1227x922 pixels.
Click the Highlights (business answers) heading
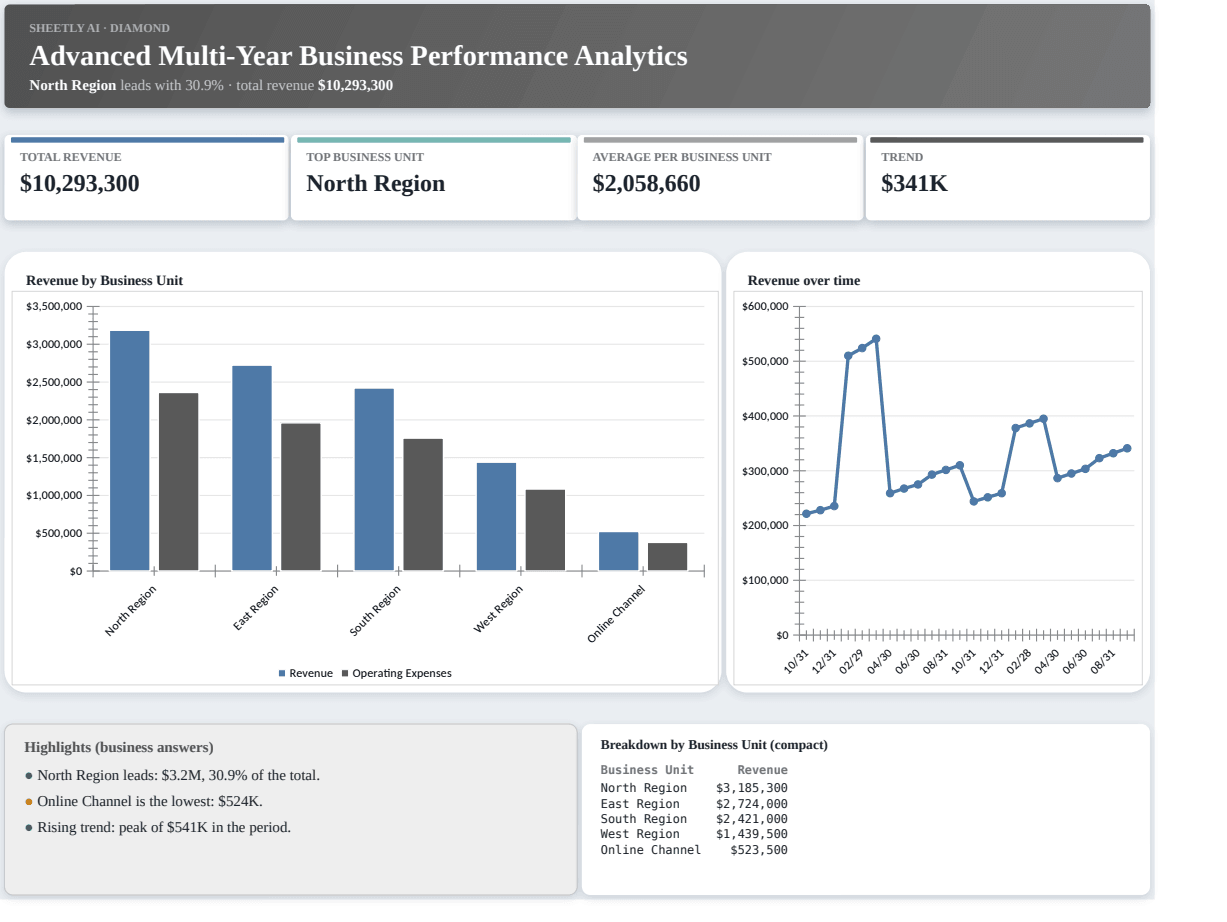coord(119,747)
